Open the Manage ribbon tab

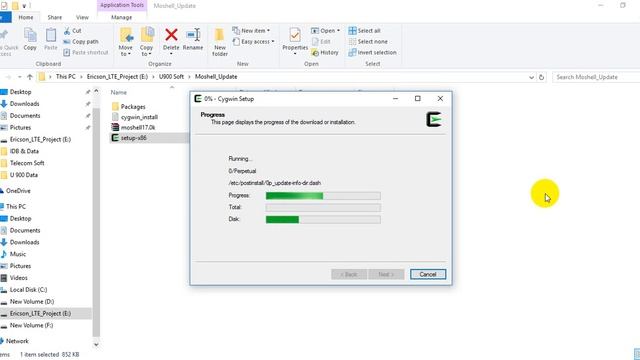tap(122, 17)
